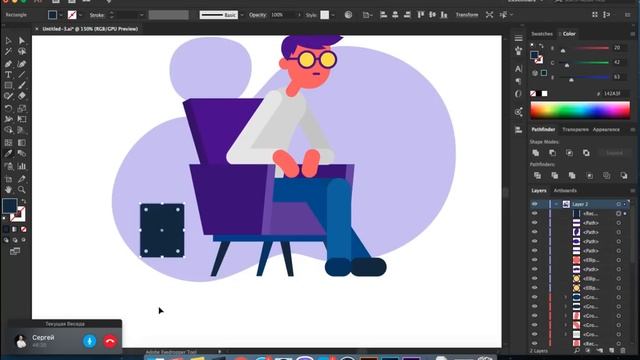Hide Layer 2 with its eye icon

[x=535, y=204]
